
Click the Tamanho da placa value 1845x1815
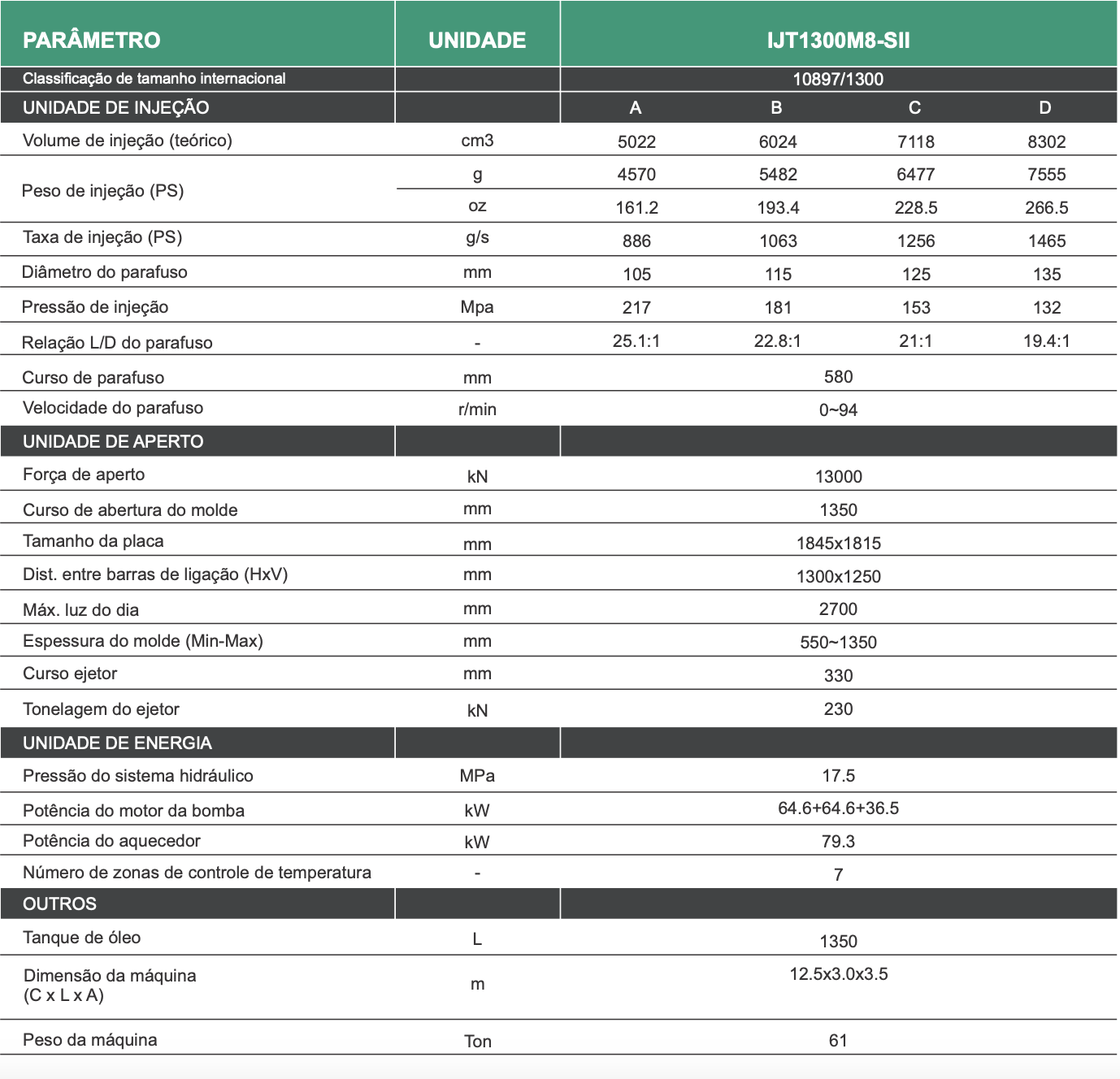pyautogui.click(x=838, y=543)
